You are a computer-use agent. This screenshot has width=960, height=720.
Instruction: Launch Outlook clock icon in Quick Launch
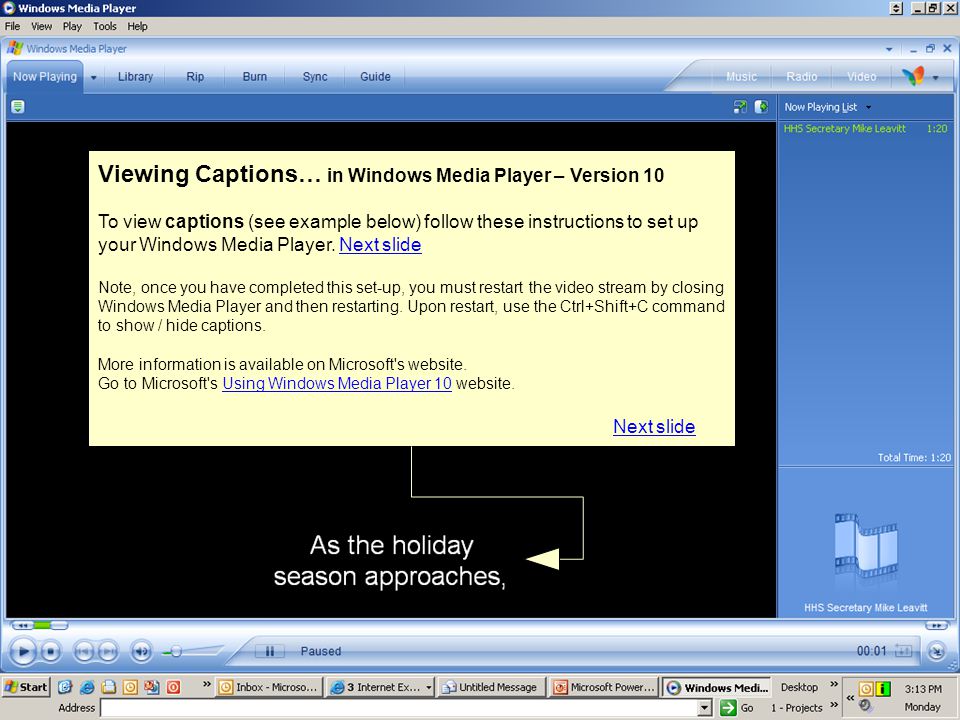pos(130,688)
